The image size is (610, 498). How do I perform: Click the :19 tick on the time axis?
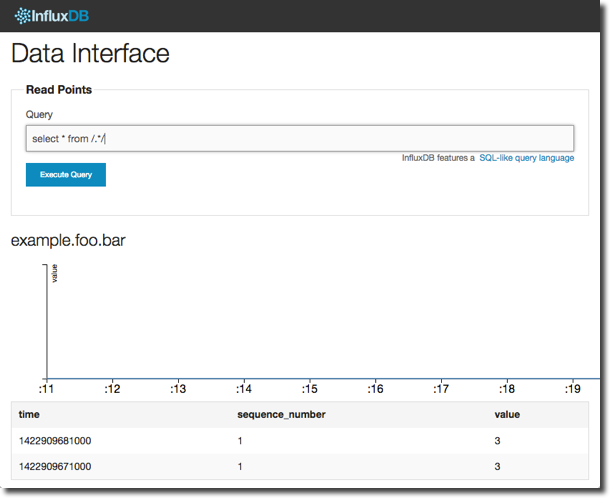click(572, 389)
